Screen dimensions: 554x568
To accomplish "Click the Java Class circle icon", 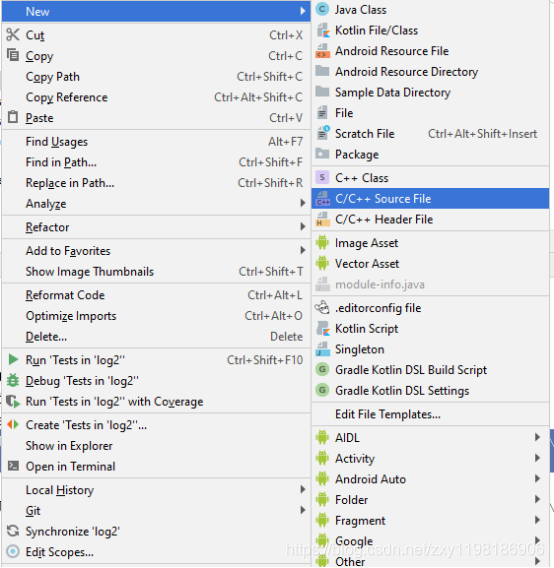I will click(322, 9).
